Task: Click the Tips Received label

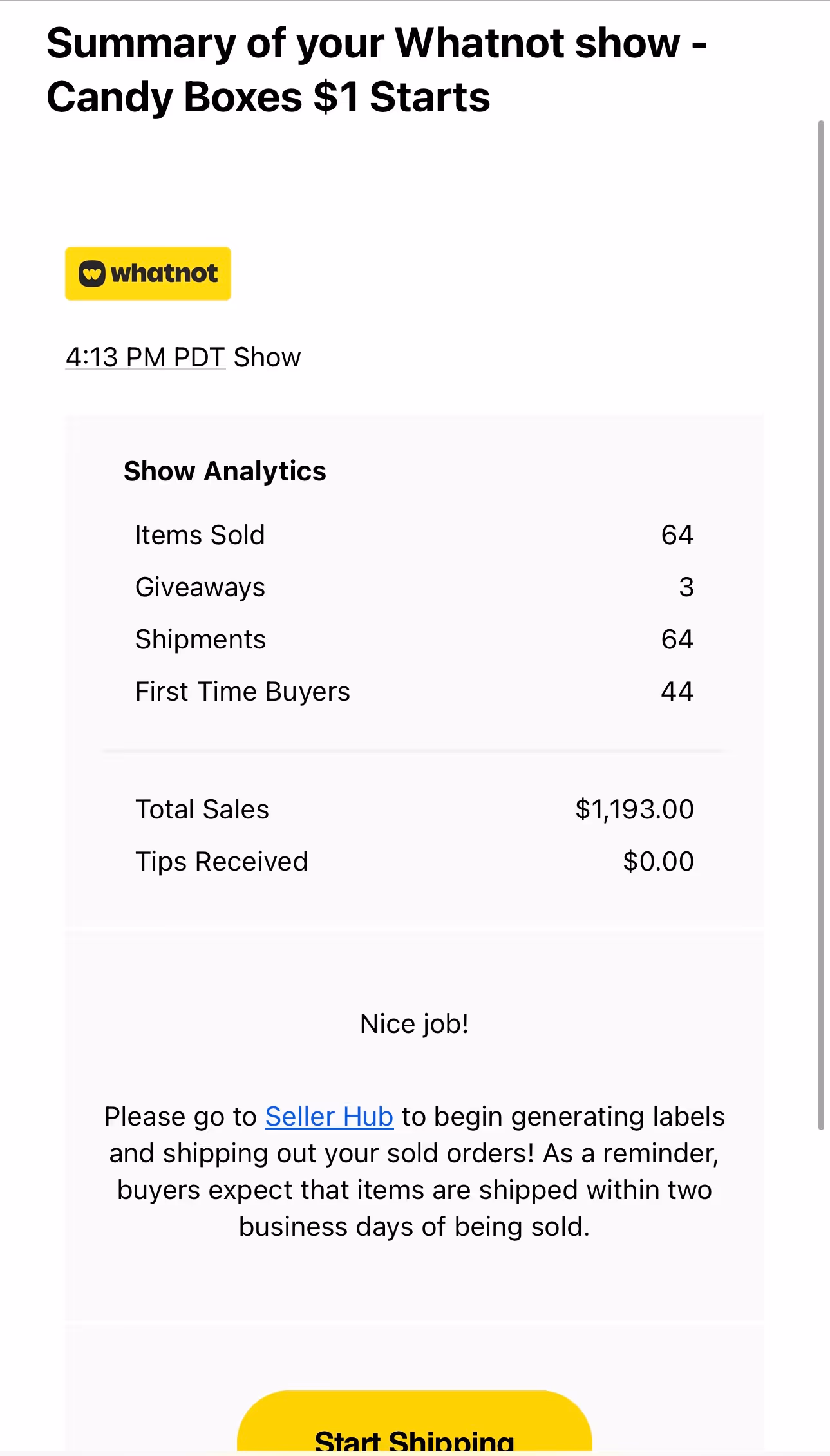Action: pos(222,862)
